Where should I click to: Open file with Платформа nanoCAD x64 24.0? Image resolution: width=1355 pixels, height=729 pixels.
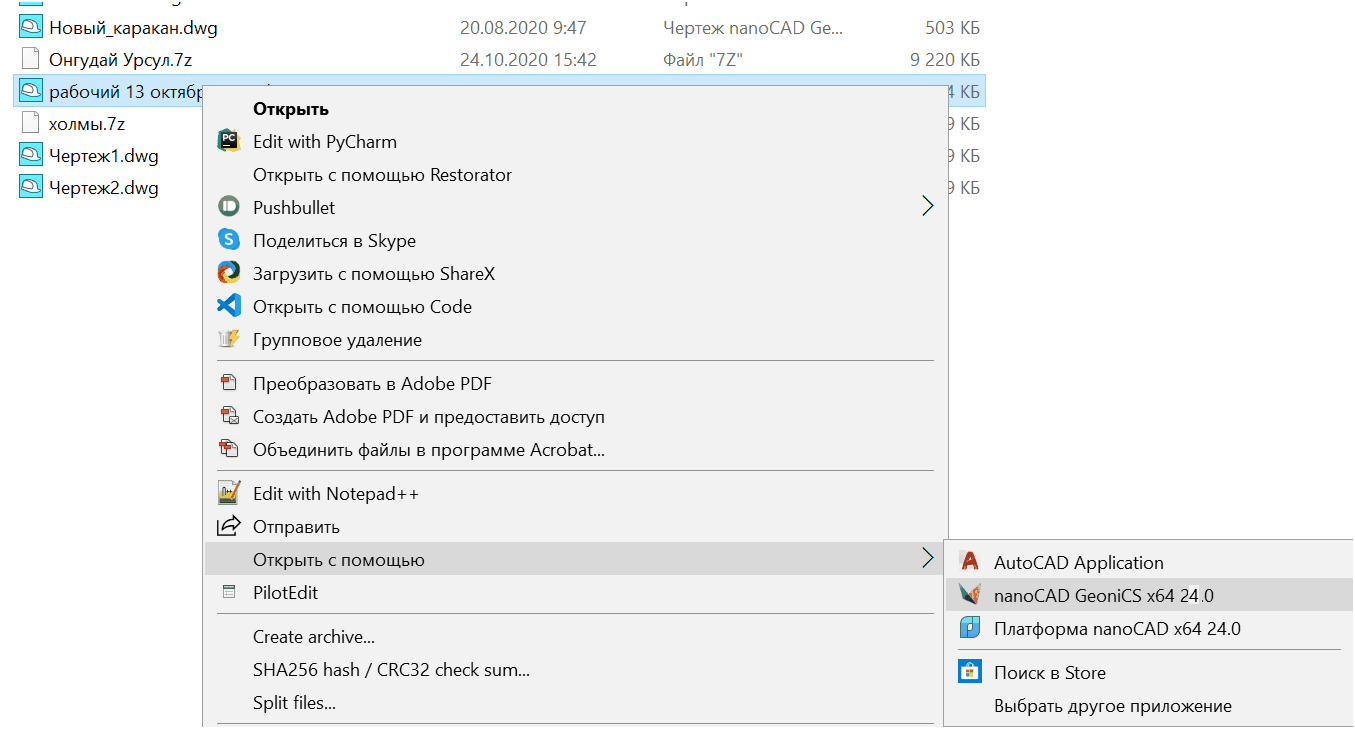(x=1116, y=629)
